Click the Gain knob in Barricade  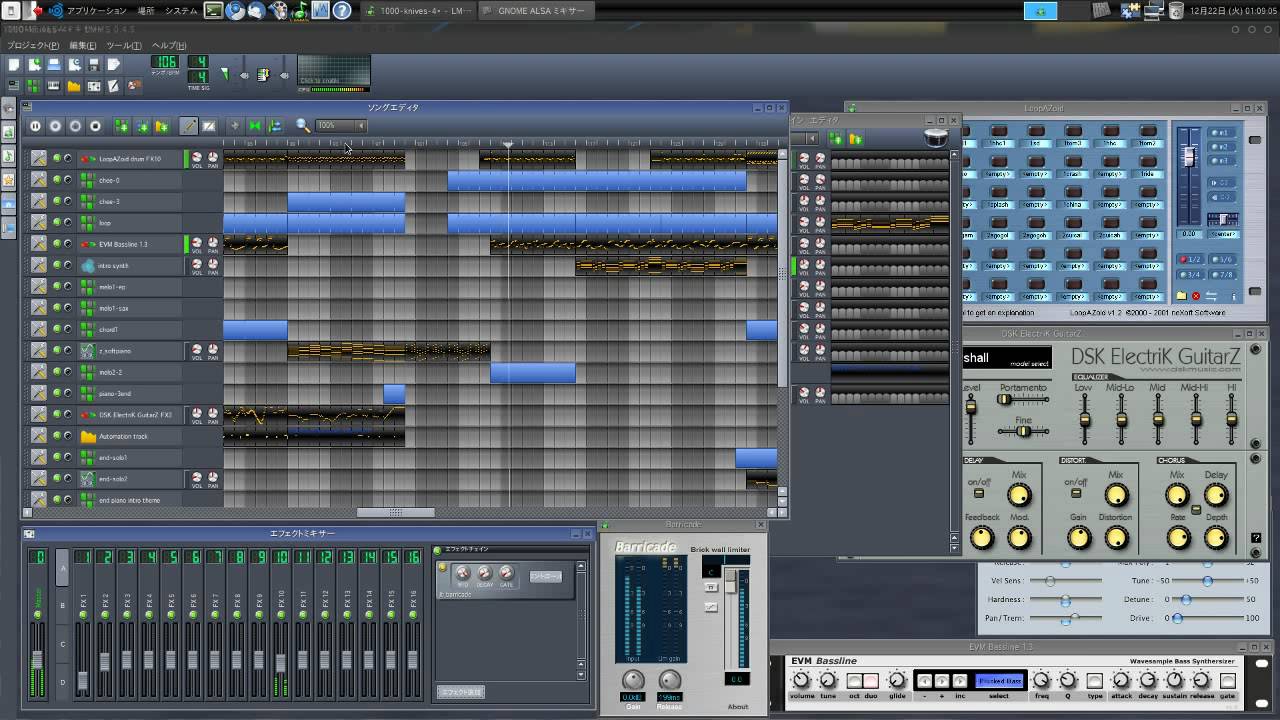pos(633,681)
